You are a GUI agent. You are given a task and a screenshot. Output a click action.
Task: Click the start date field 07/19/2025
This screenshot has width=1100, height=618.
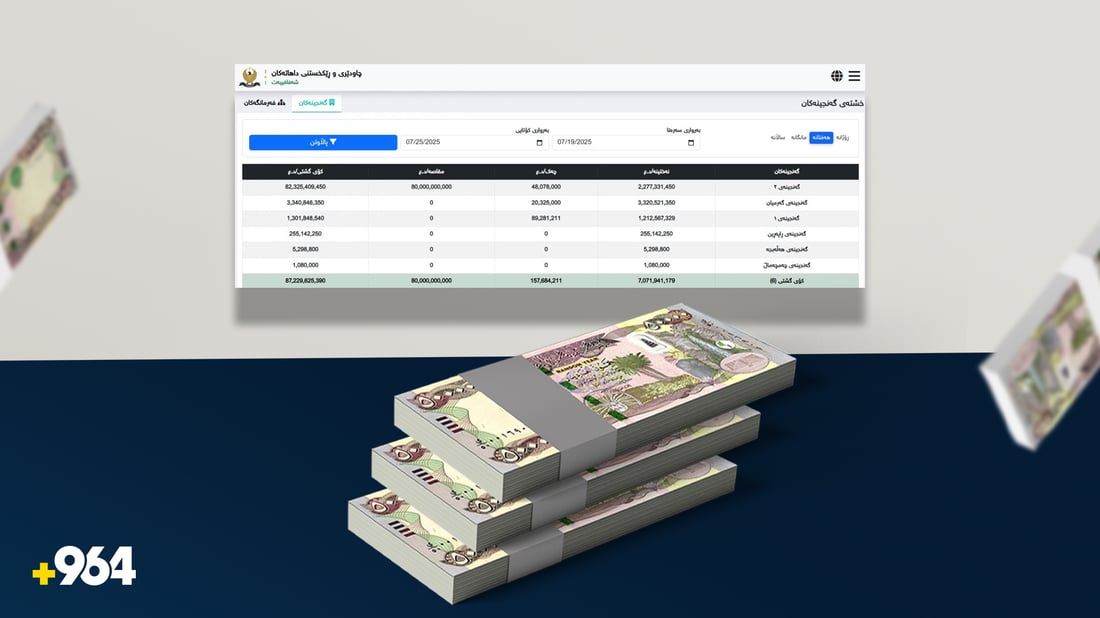620,143
